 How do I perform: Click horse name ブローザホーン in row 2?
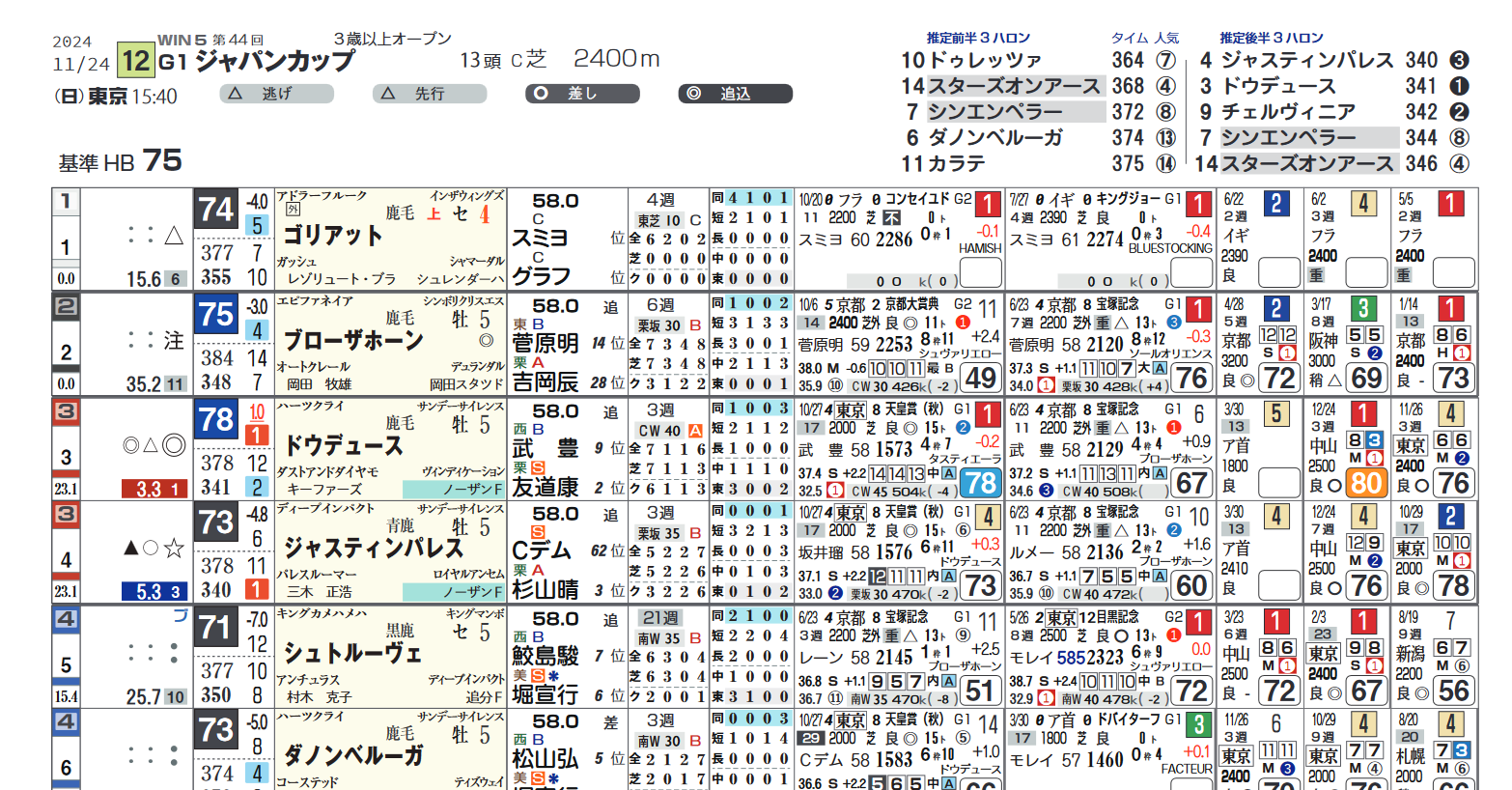click(x=353, y=340)
